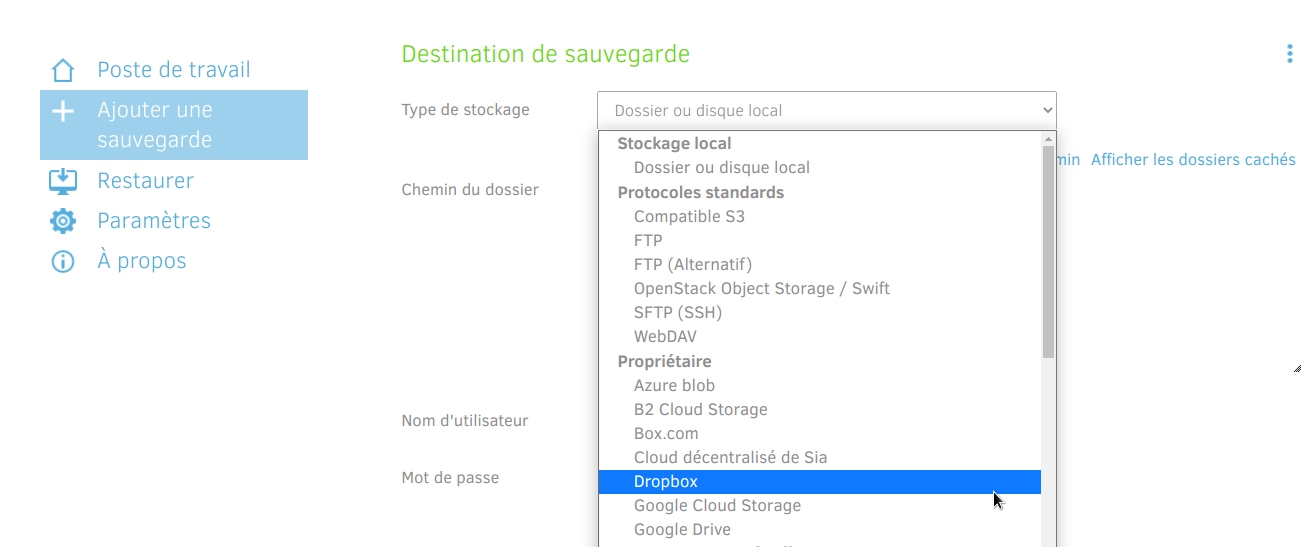Click the À propos info icon
This screenshot has width=1316, height=547.
(63, 262)
